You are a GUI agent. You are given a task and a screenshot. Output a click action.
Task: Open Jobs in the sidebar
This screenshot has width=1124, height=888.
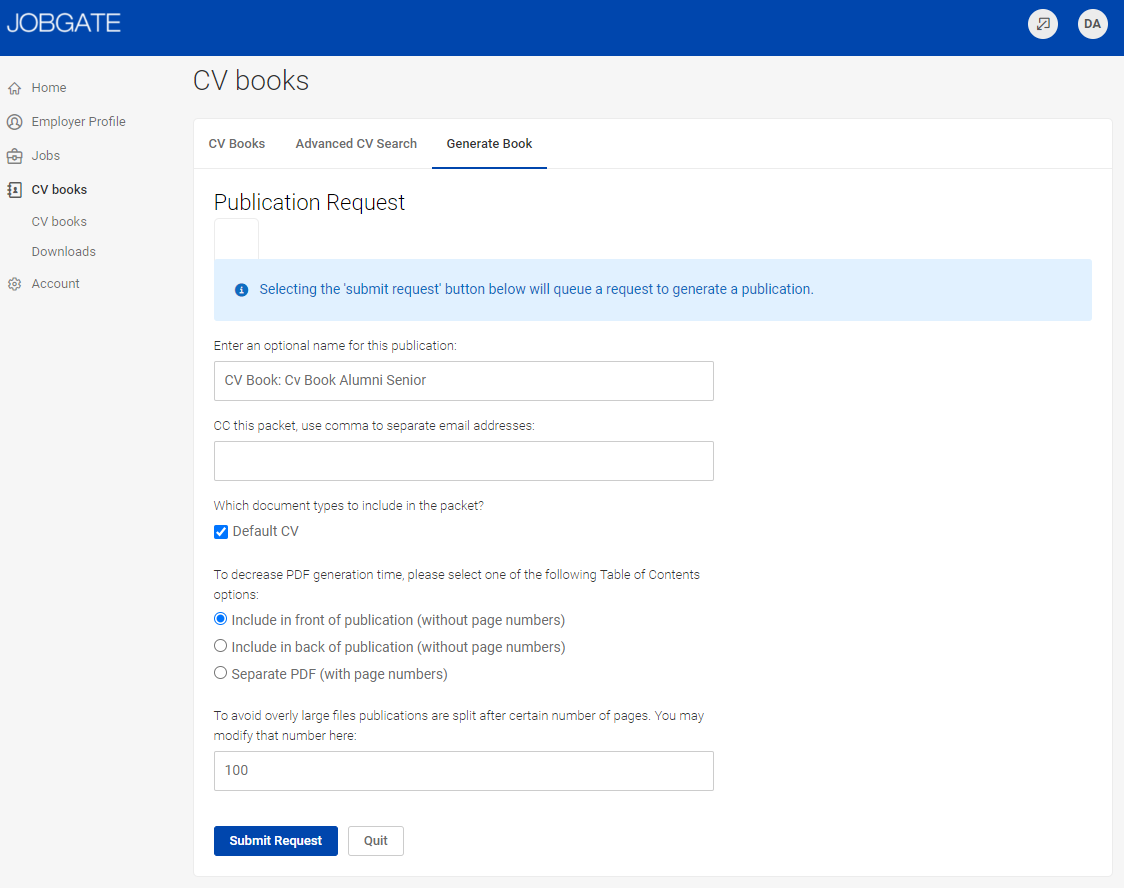pyautogui.click(x=46, y=156)
